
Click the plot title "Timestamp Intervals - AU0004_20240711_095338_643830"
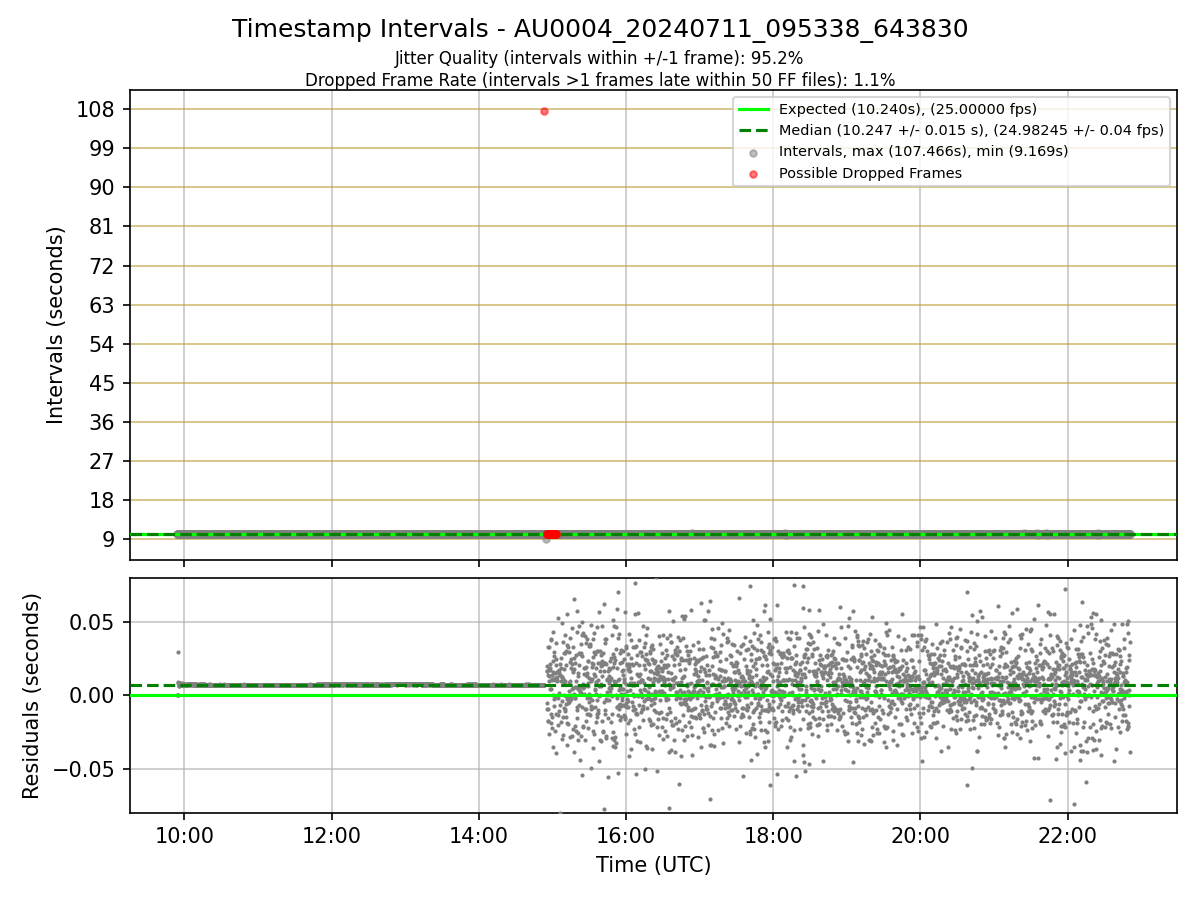click(600, 29)
